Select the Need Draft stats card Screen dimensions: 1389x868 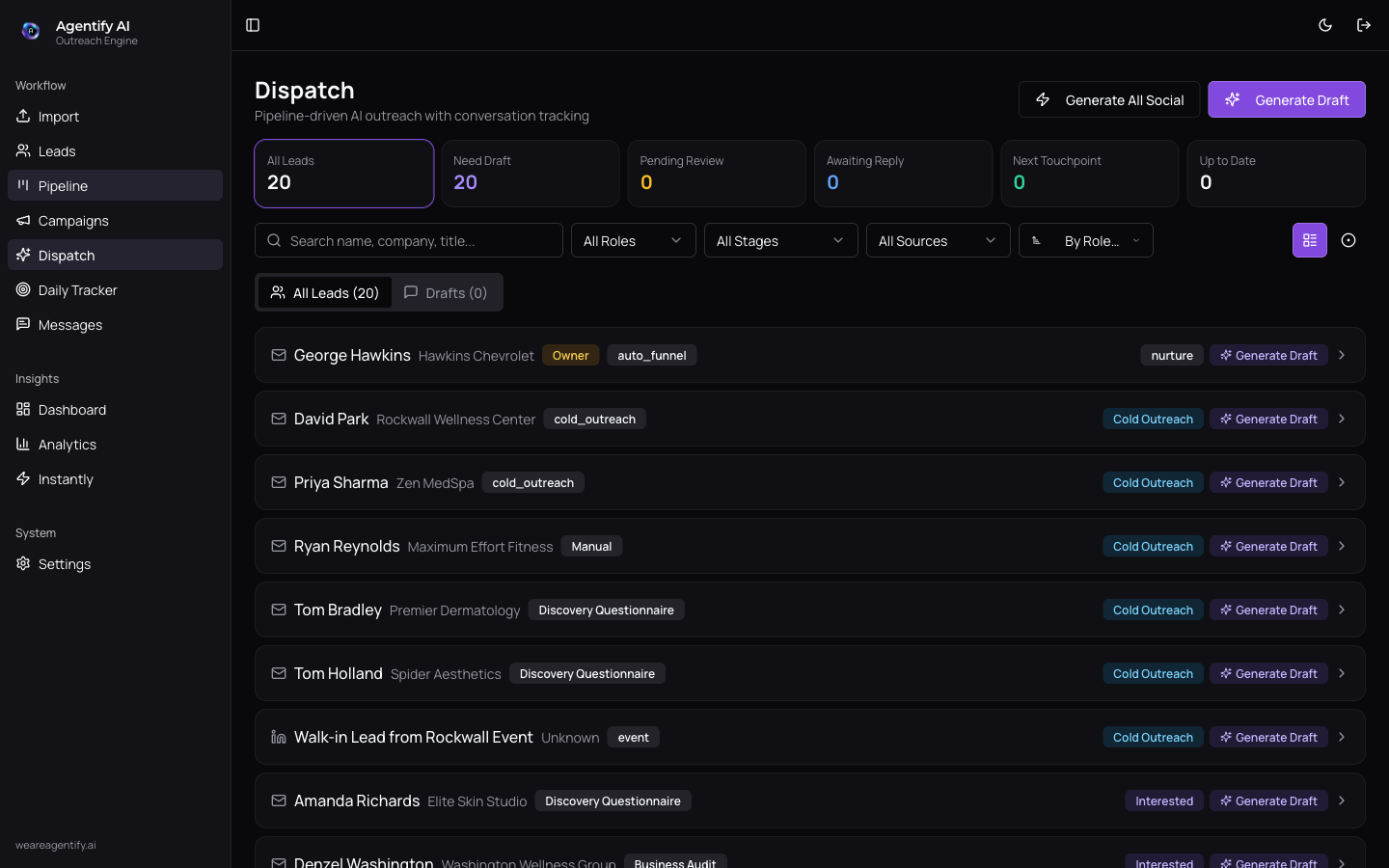(x=530, y=174)
